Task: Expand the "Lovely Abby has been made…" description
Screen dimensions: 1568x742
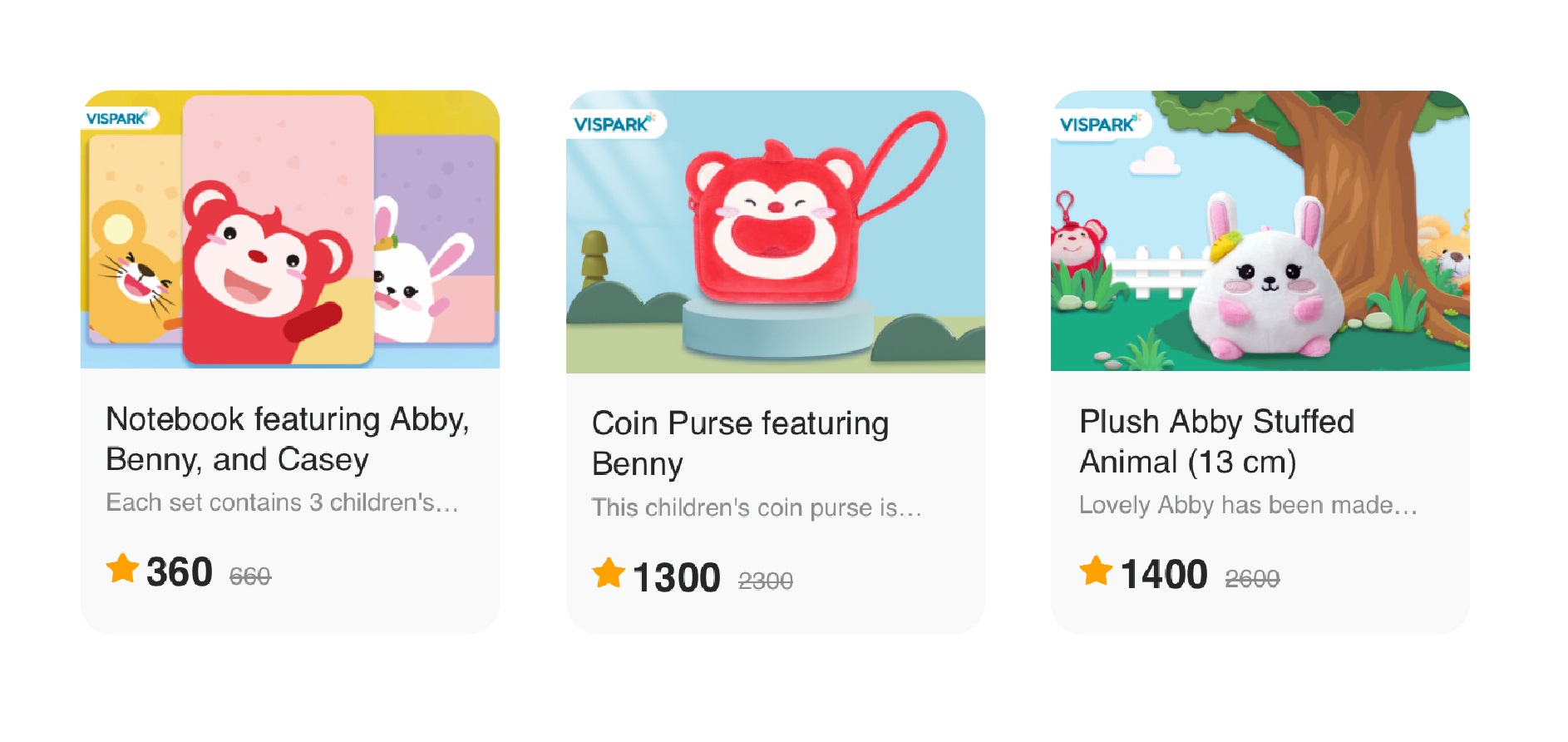Action: tap(1248, 505)
